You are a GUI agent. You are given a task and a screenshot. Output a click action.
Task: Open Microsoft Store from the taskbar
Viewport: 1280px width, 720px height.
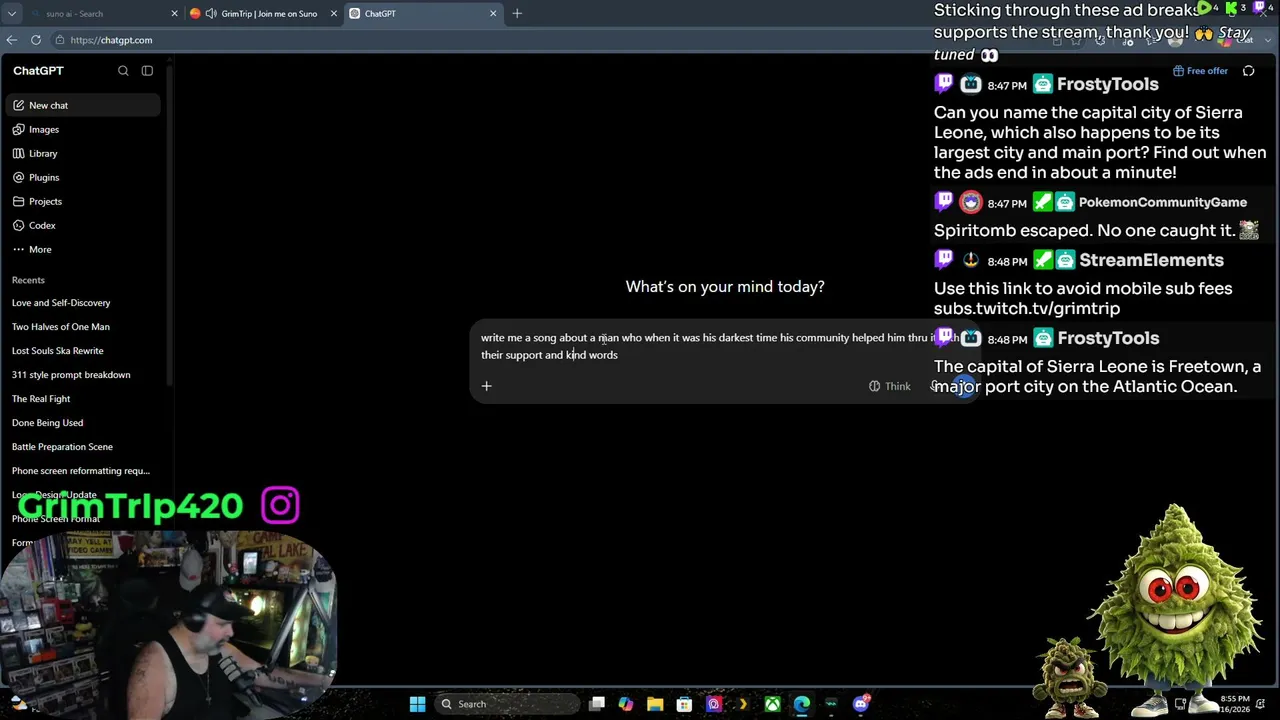(684, 704)
